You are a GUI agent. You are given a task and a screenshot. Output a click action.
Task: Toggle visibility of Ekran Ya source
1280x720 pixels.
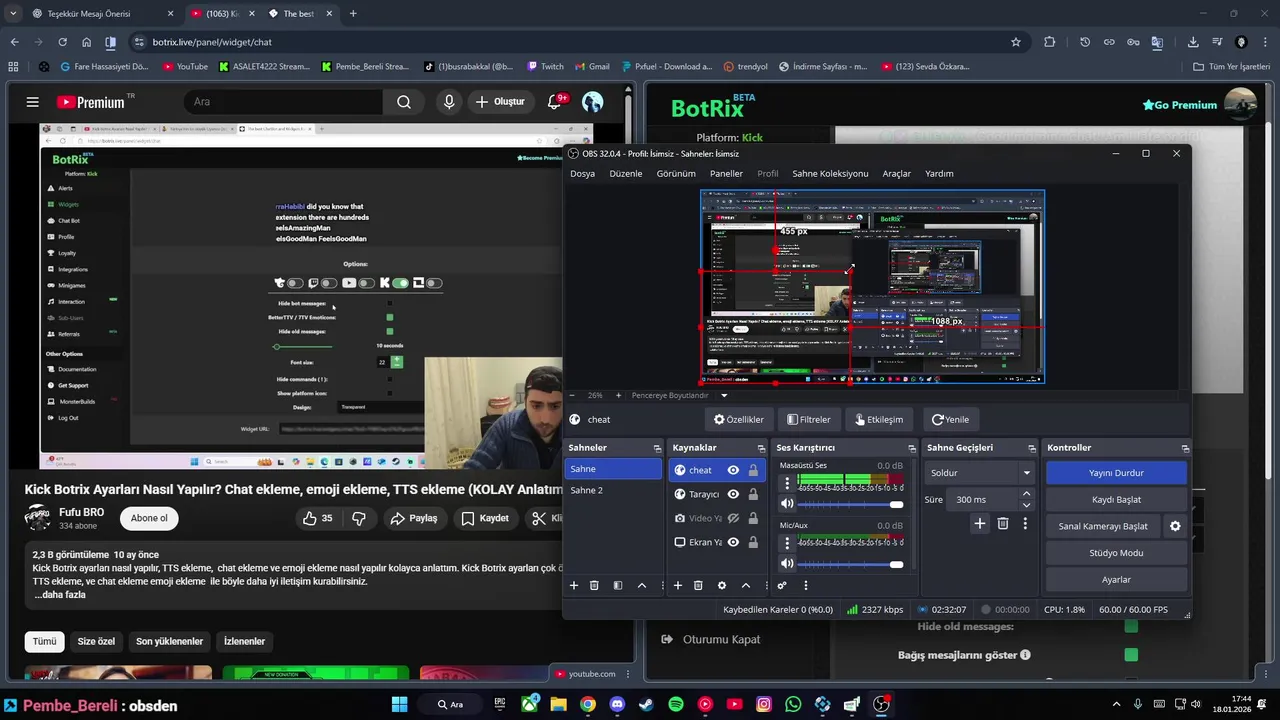(x=733, y=542)
